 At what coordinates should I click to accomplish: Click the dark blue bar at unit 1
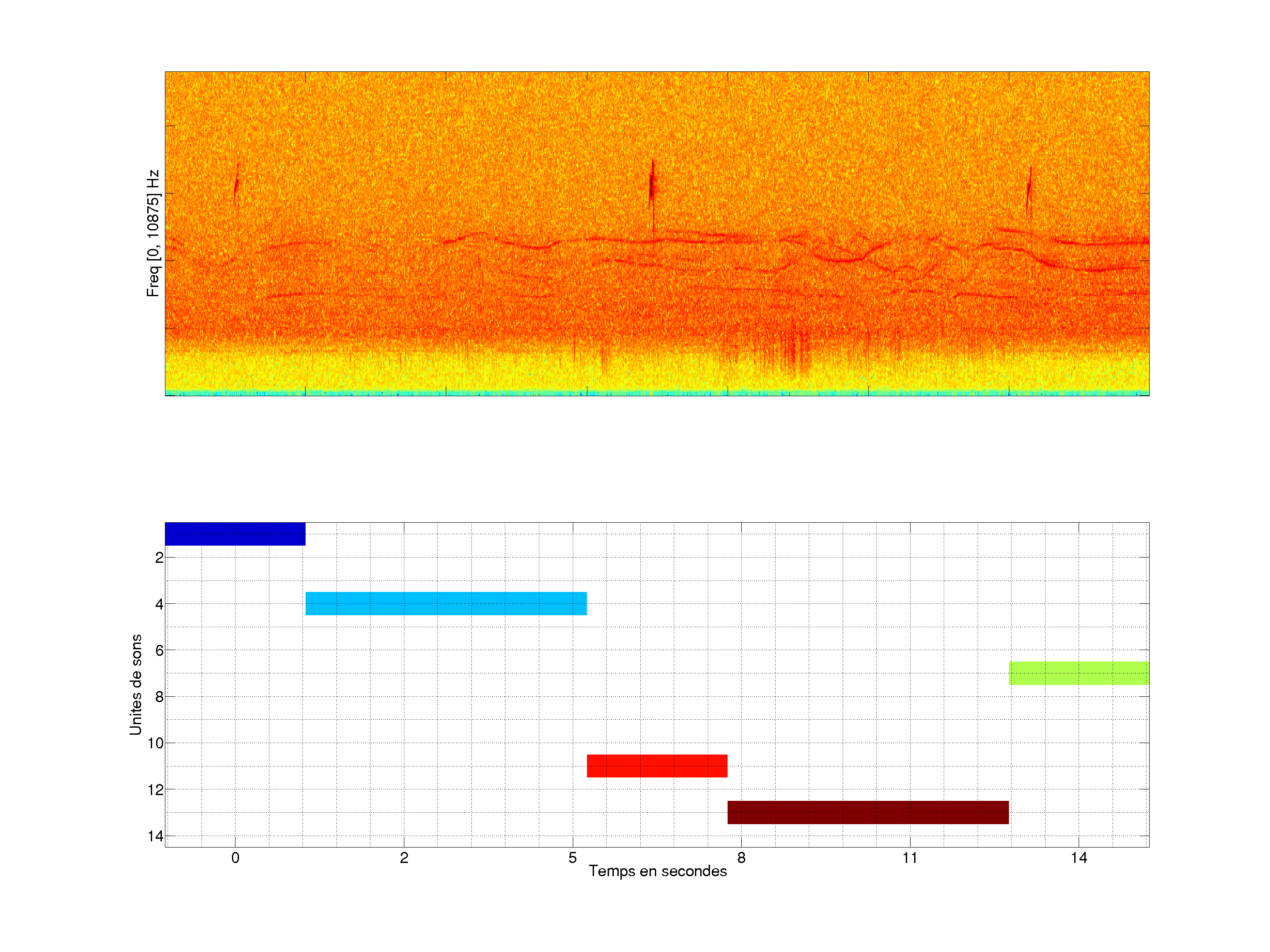click(235, 534)
